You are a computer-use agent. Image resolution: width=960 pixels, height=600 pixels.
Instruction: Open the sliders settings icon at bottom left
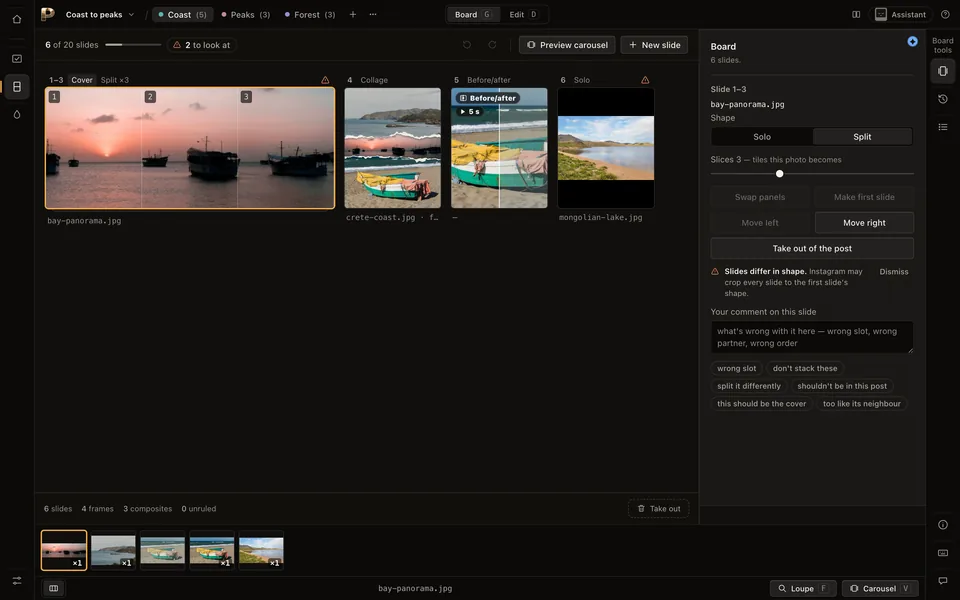click(17, 580)
